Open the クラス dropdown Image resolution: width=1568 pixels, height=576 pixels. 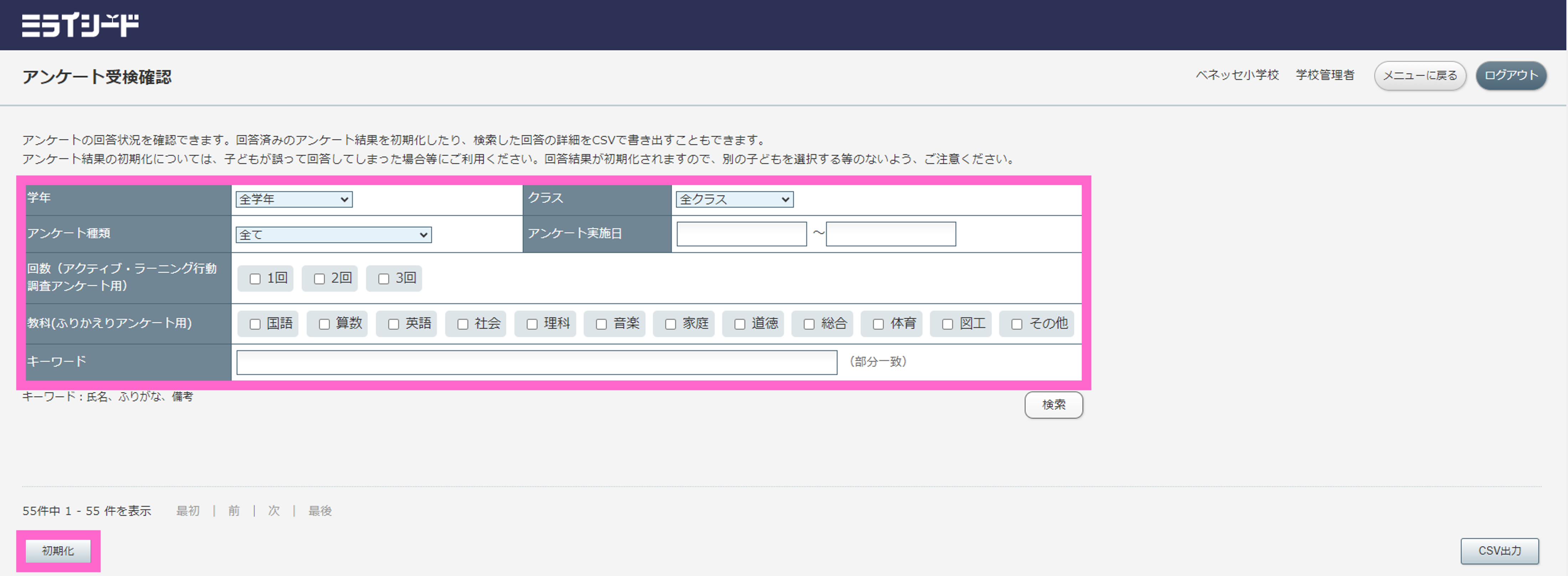tap(734, 199)
